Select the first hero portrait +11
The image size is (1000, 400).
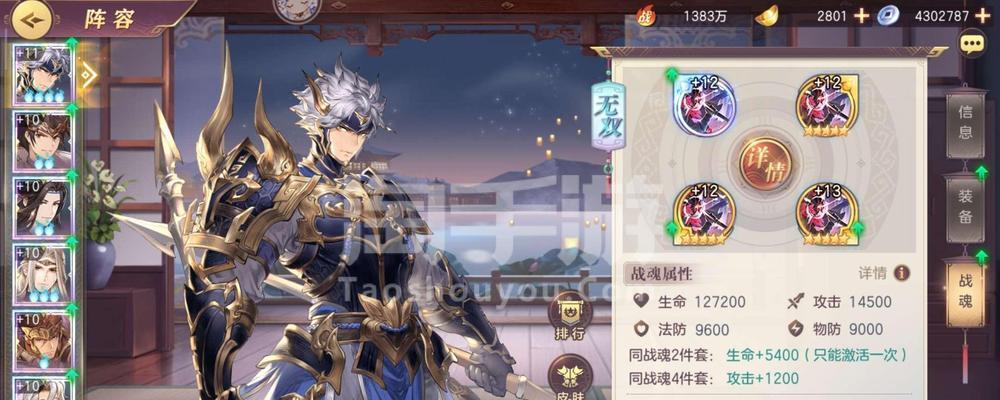tap(42, 75)
